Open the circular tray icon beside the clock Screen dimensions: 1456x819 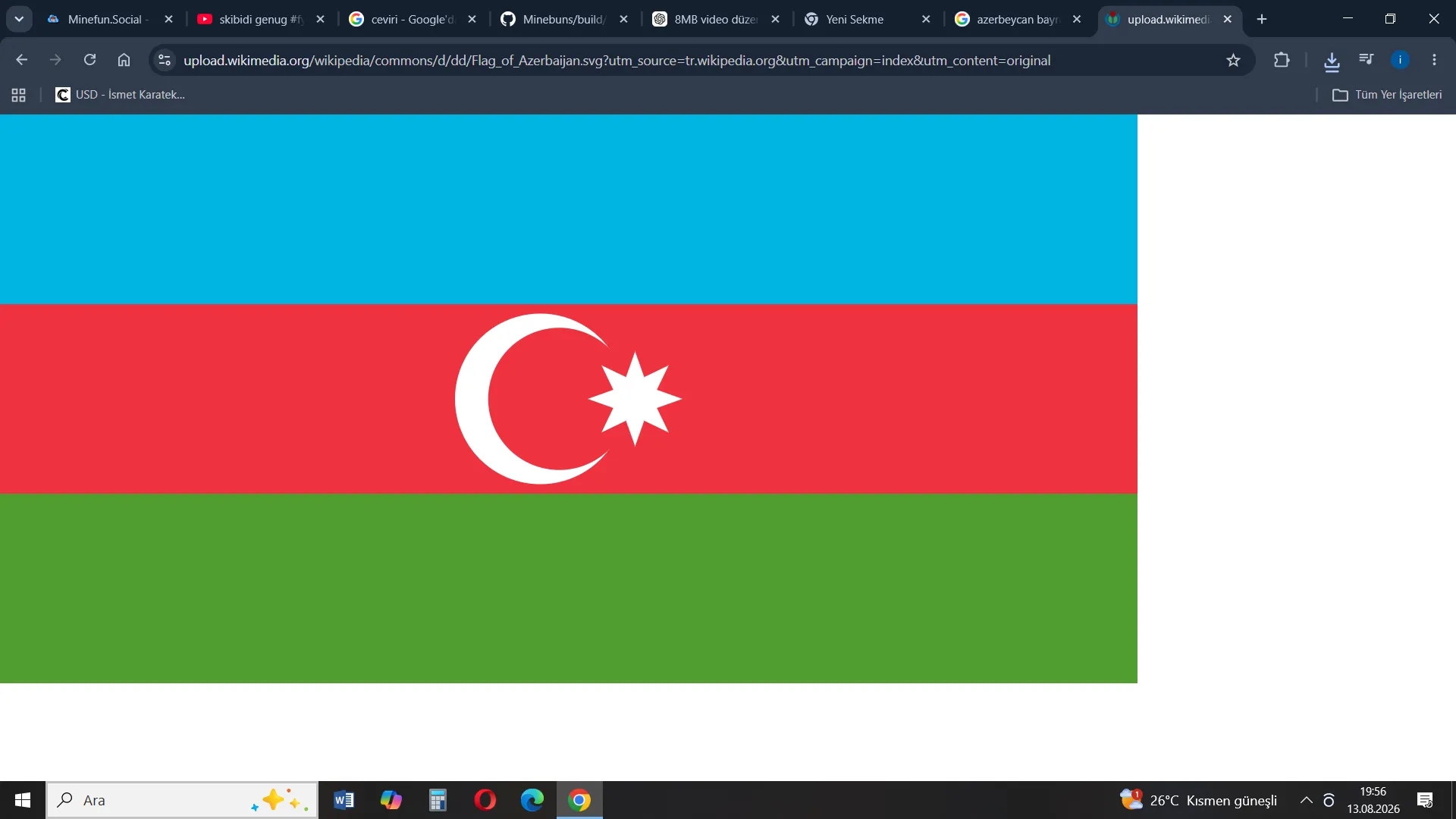(x=1329, y=800)
